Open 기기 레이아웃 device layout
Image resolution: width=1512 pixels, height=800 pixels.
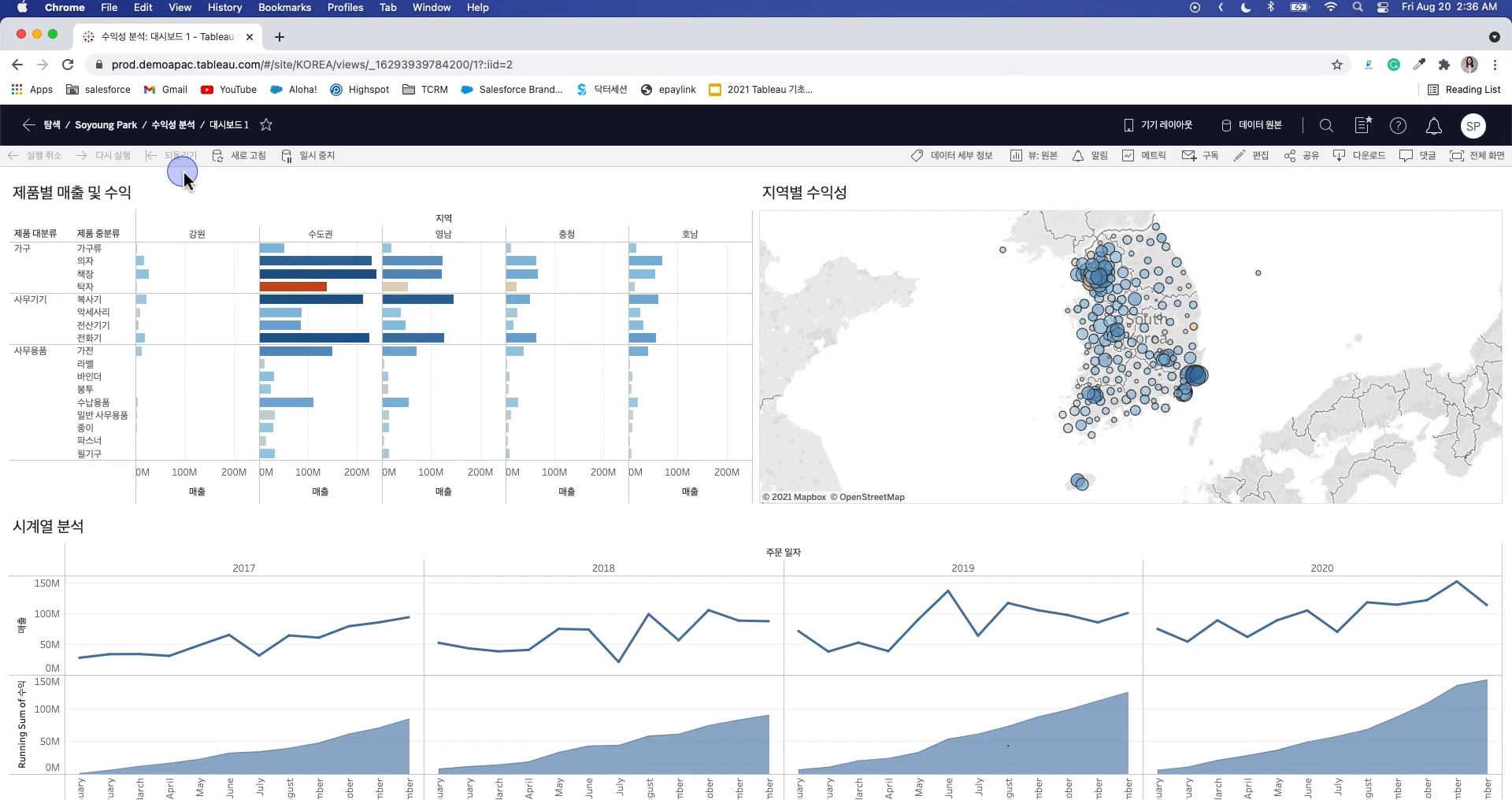[x=1158, y=125]
